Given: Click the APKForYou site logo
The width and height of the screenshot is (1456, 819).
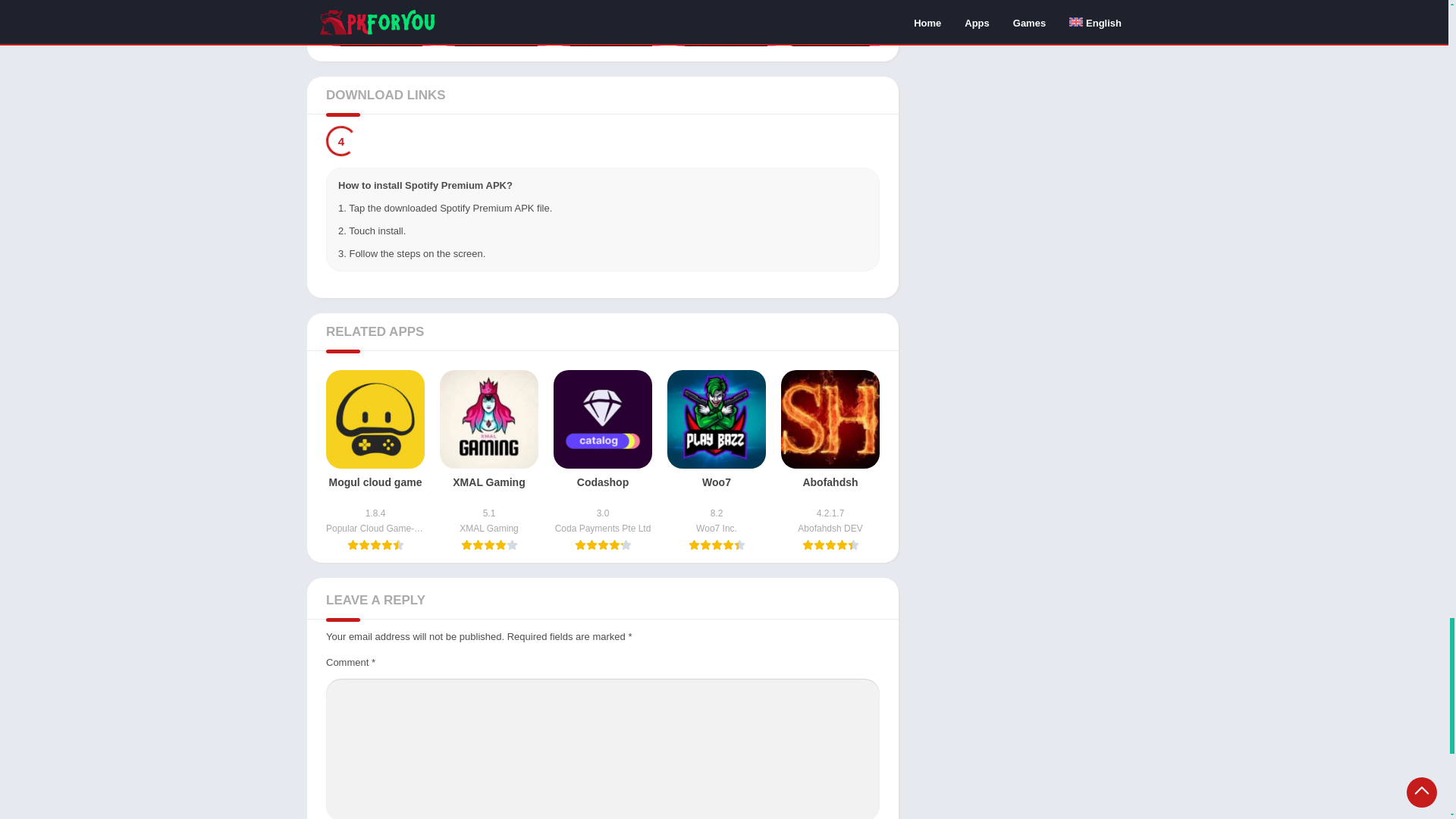Looking at the screenshot, I should point(377,23).
